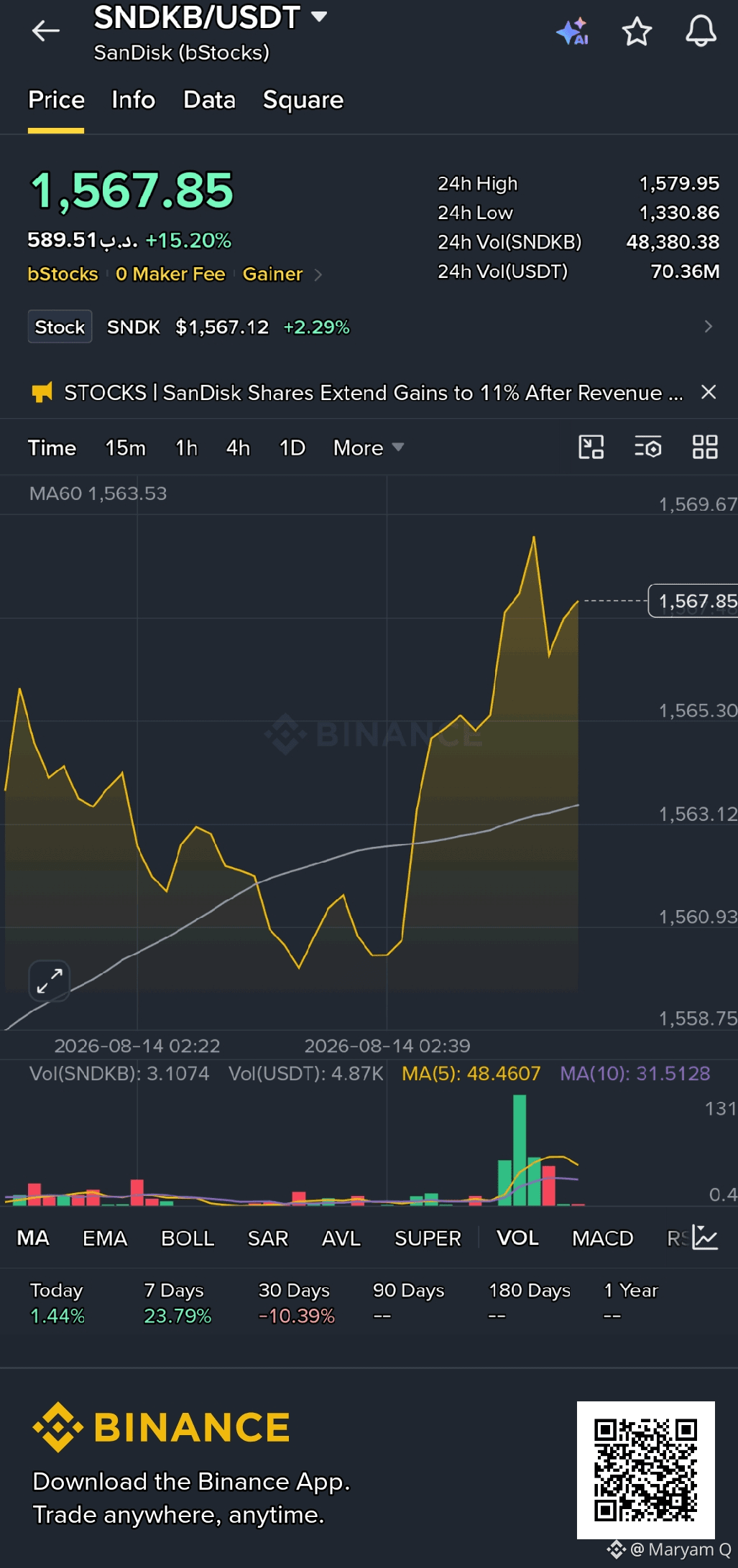Tap the large 1,567.85 price
This screenshot has width=738, height=1568.
coord(132,191)
